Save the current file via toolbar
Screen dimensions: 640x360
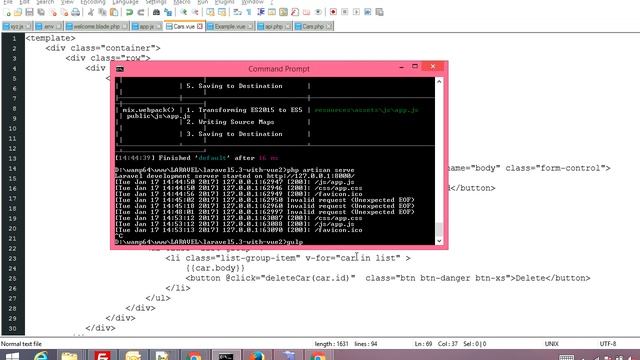pyautogui.click(x=29, y=12)
